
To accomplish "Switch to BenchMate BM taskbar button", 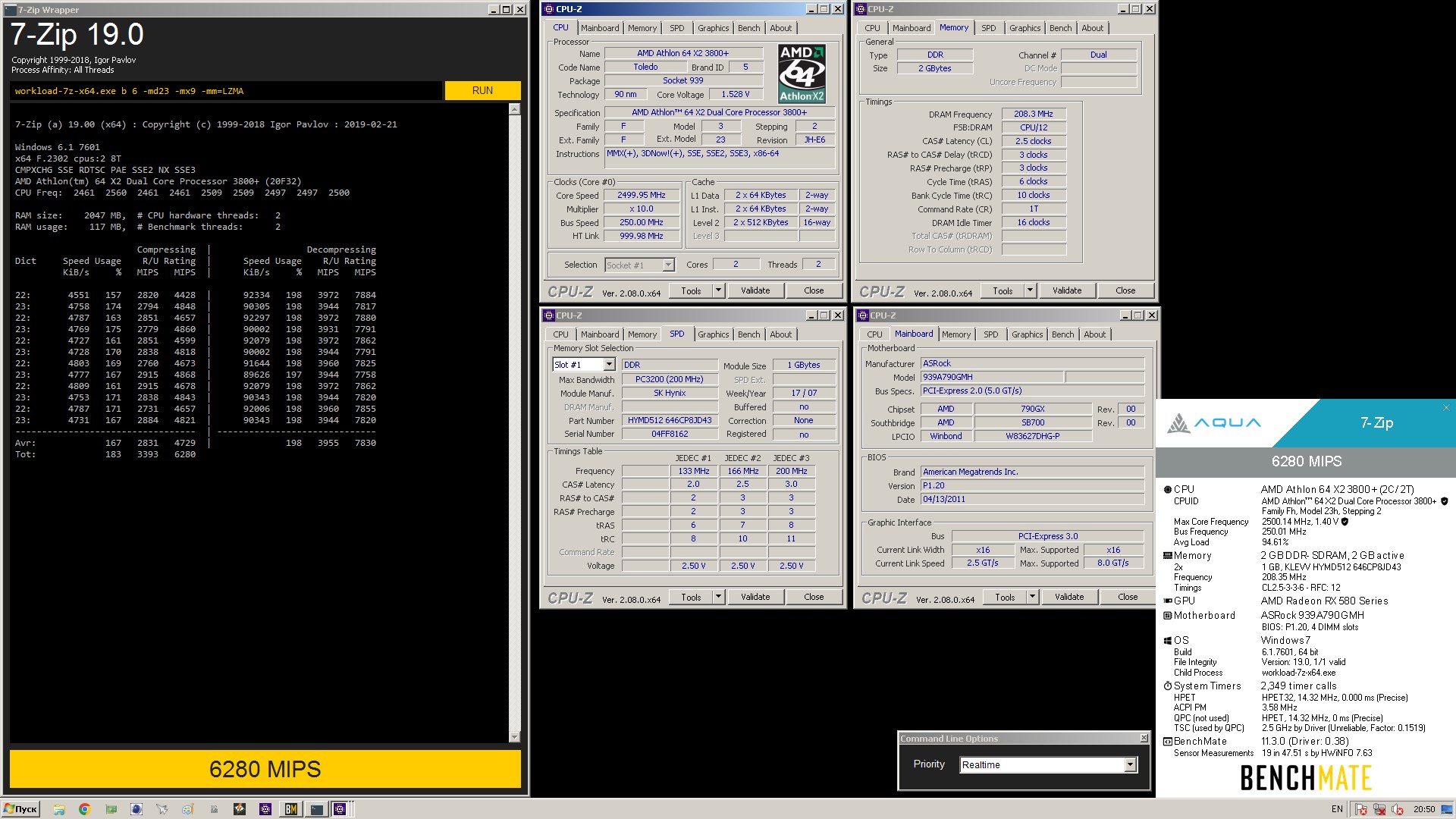I will pos(290,809).
